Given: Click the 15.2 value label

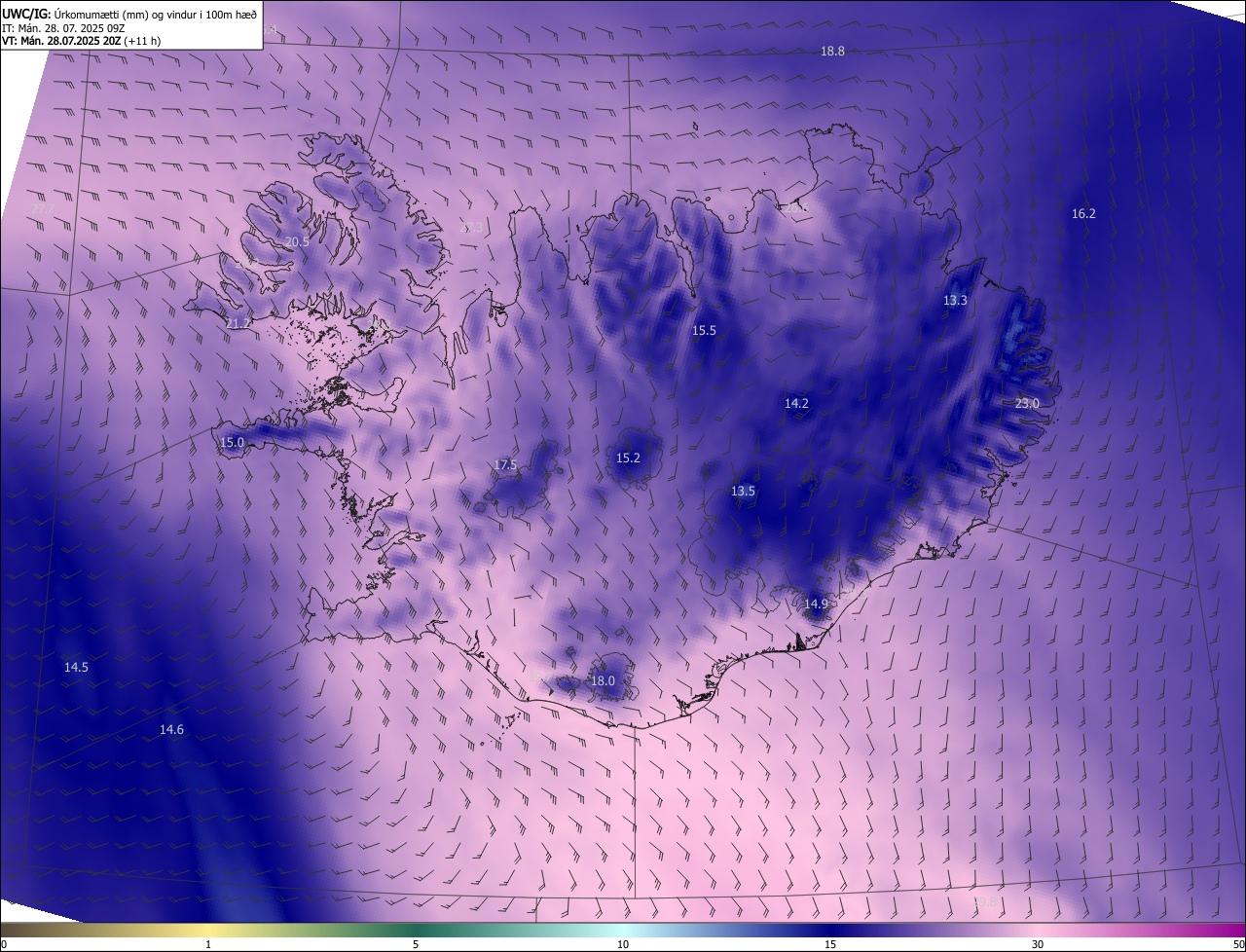Looking at the screenshot, I should 628,458.
